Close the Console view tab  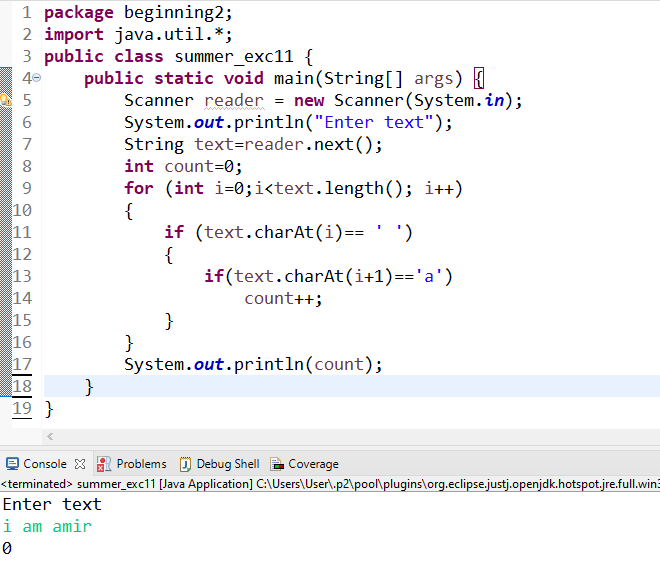(80, 464)
